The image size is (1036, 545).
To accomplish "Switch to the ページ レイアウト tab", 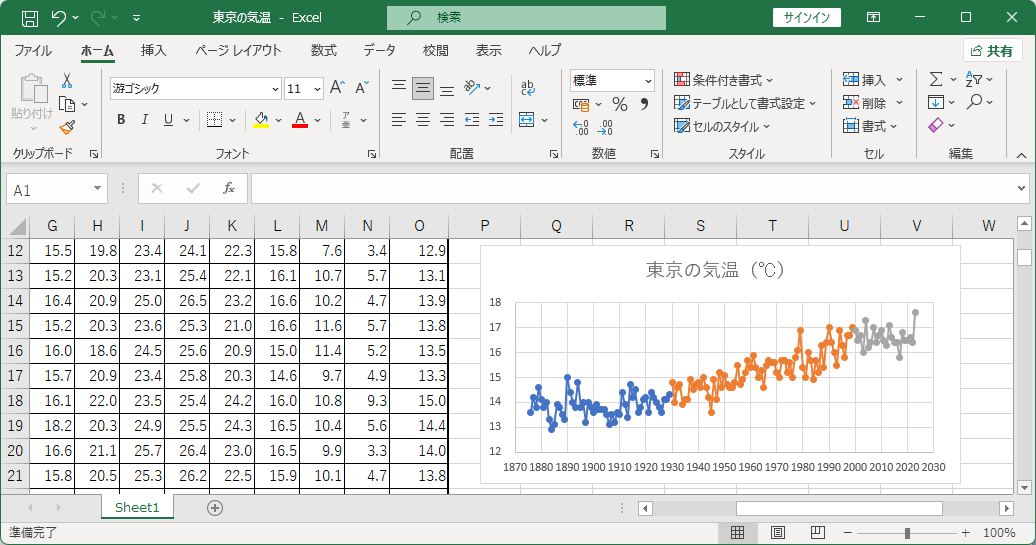I will point(238,51).
